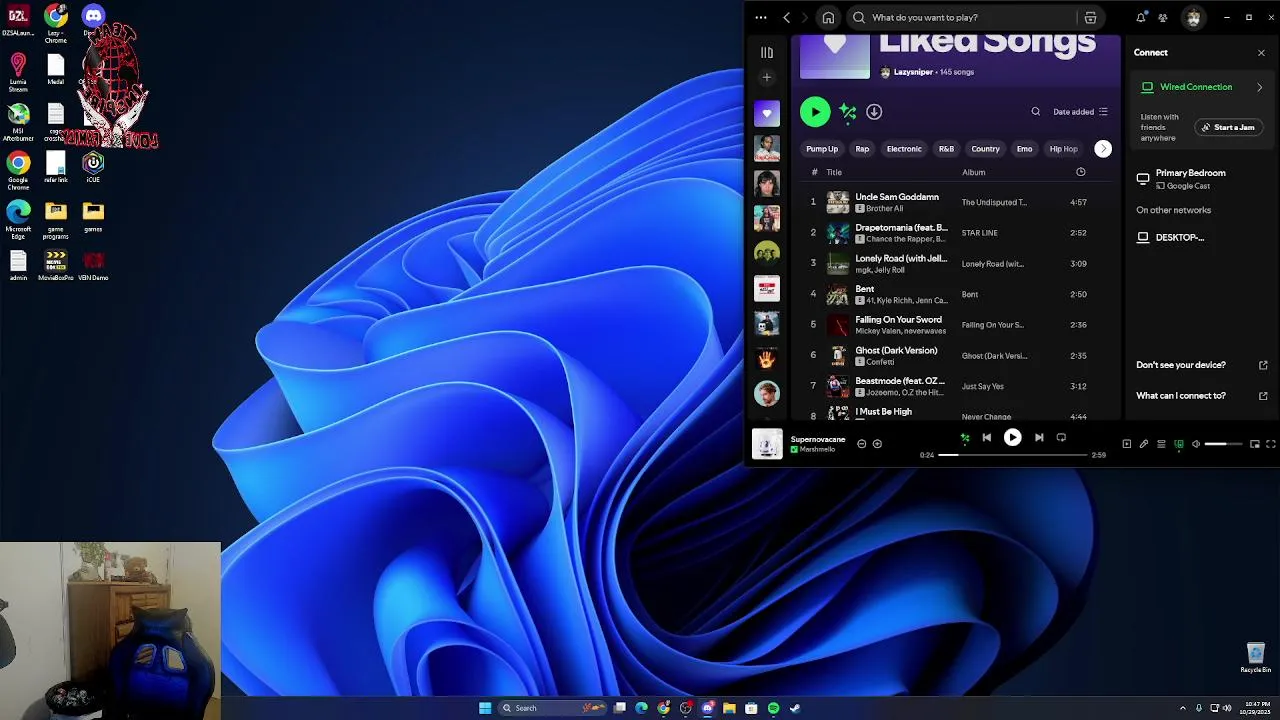The width and height of the screenshot is (1280, 720).
Task: Skip to the previous track
Action: click(x=986, y=437)
